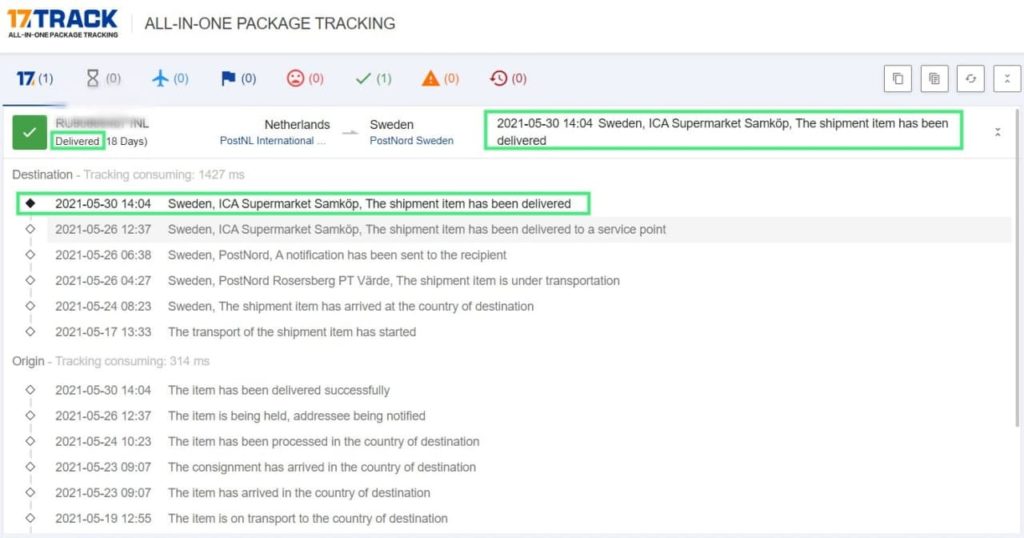Filter by Not Found hourglass tab
The image size is (1024, 538).
tap(103, 78)
